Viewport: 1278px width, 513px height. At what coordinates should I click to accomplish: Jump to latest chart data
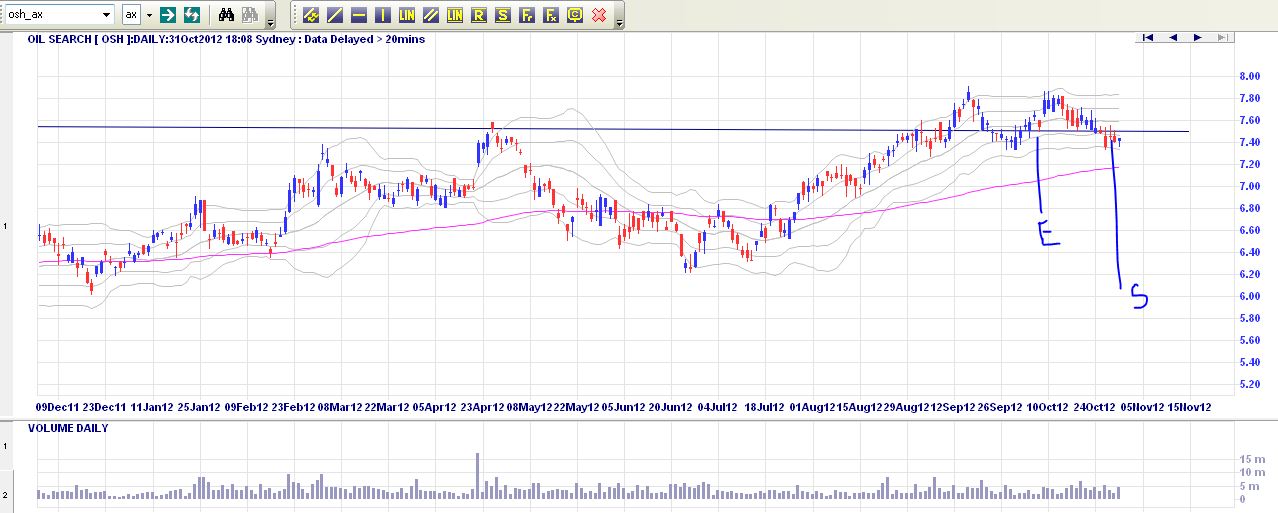click(x=1222, y=37)
